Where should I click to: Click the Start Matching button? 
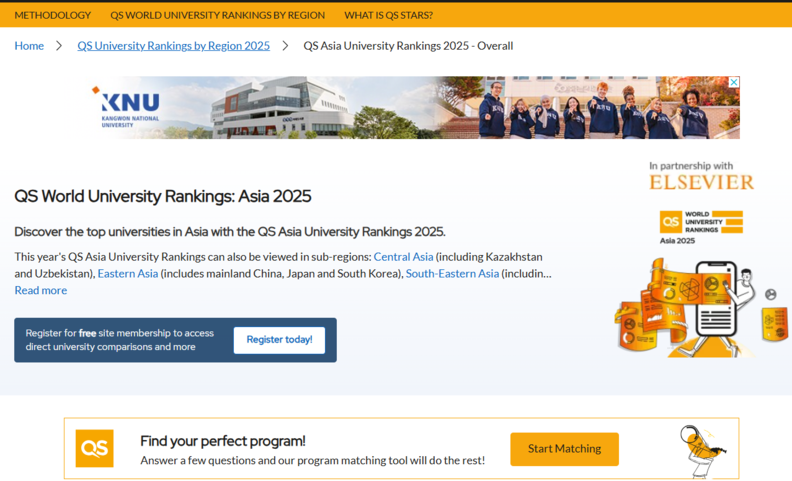564,449
